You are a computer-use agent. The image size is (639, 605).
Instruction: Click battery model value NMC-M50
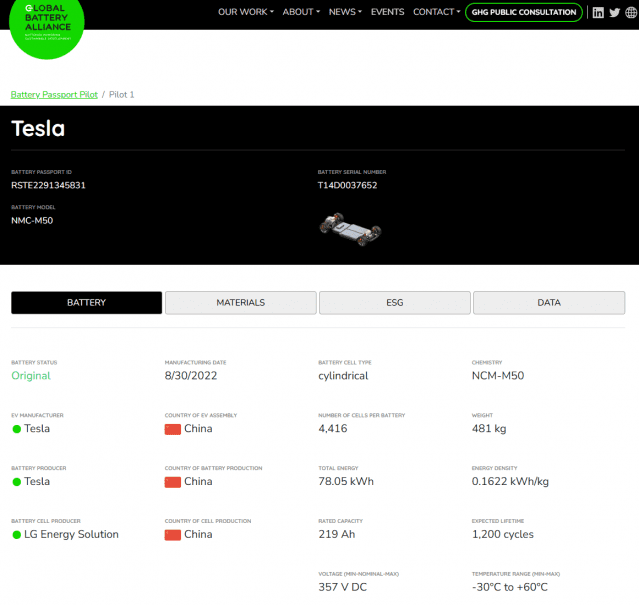click(32, 221)
